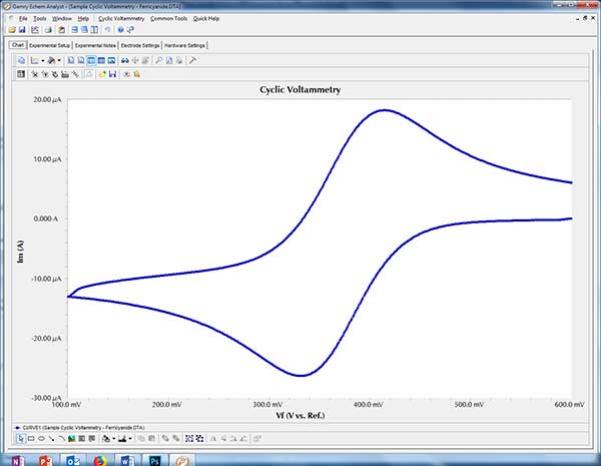Click the insert picture icon in drawing toolbar

(71, 438)
